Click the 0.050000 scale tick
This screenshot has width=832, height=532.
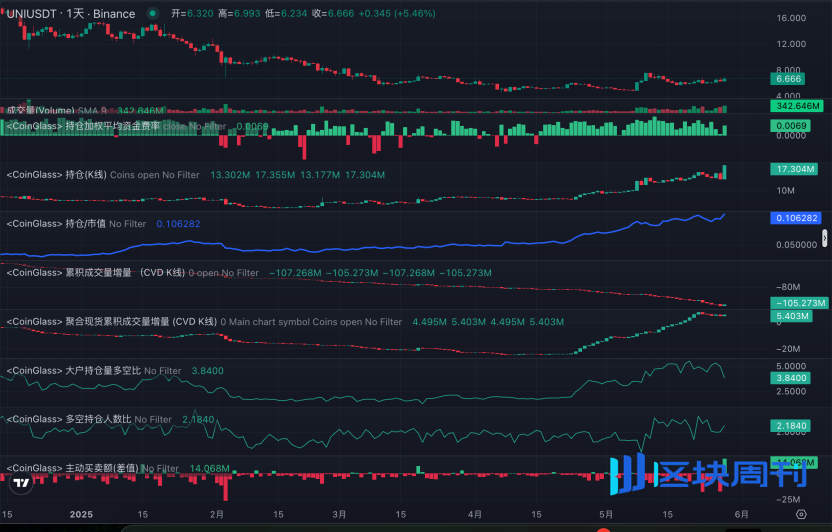tap(796, 245)
